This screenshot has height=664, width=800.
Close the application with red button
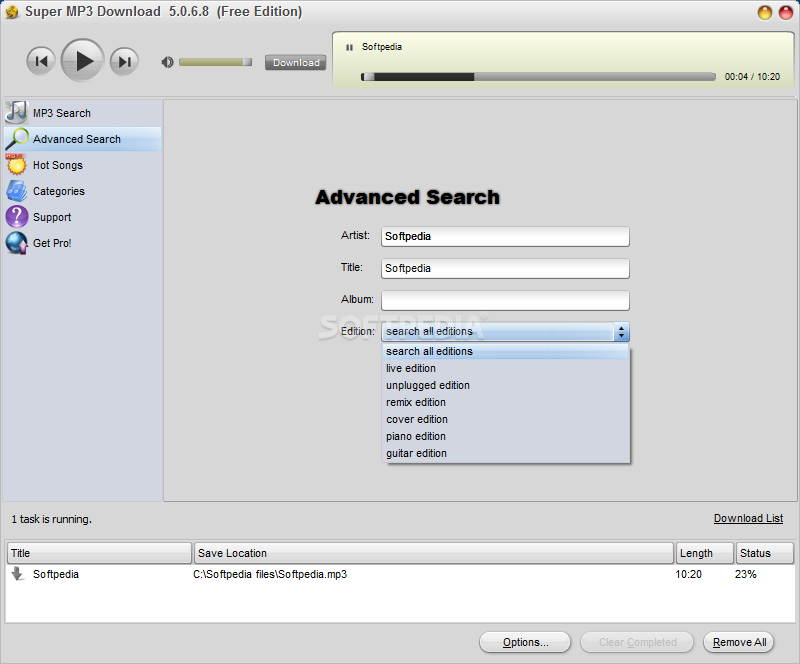pos(786,13)
